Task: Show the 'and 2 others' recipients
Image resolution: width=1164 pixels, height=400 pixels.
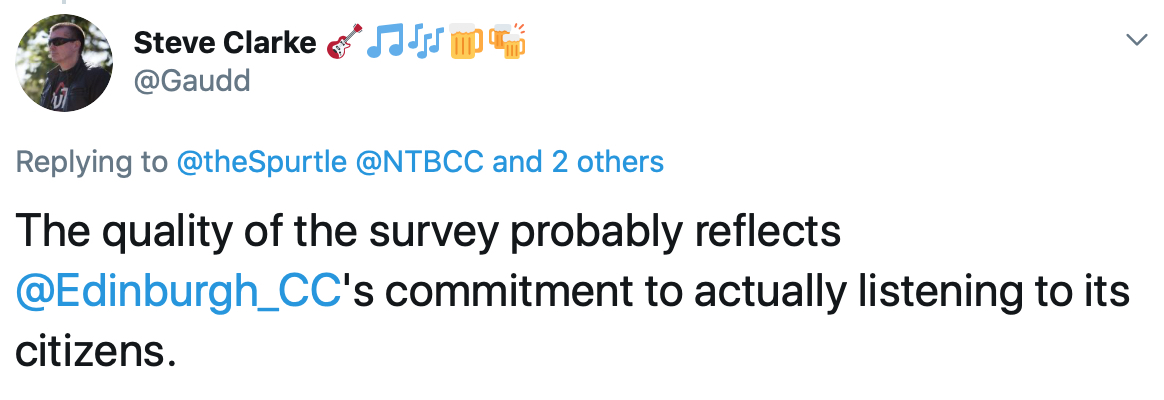Action: 578,161
